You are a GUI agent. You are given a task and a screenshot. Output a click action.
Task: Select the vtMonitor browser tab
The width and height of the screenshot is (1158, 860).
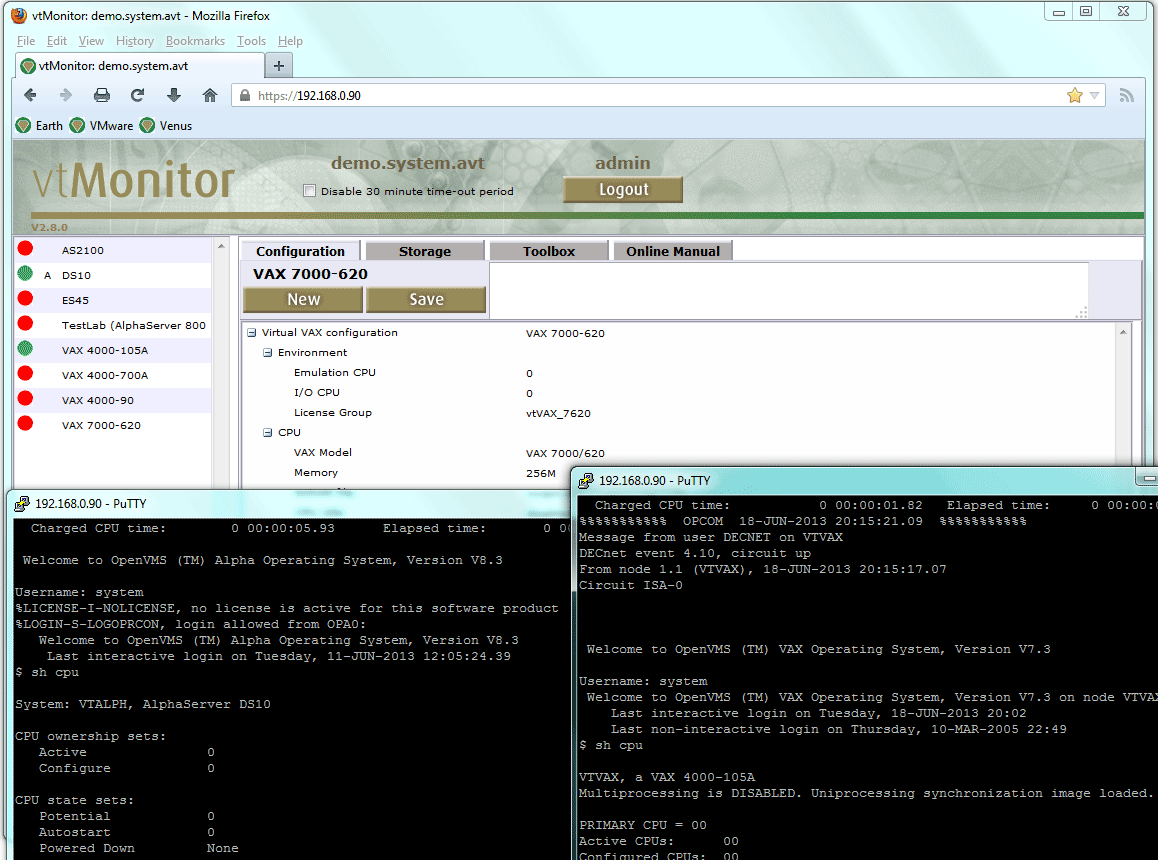coord(140,66)
